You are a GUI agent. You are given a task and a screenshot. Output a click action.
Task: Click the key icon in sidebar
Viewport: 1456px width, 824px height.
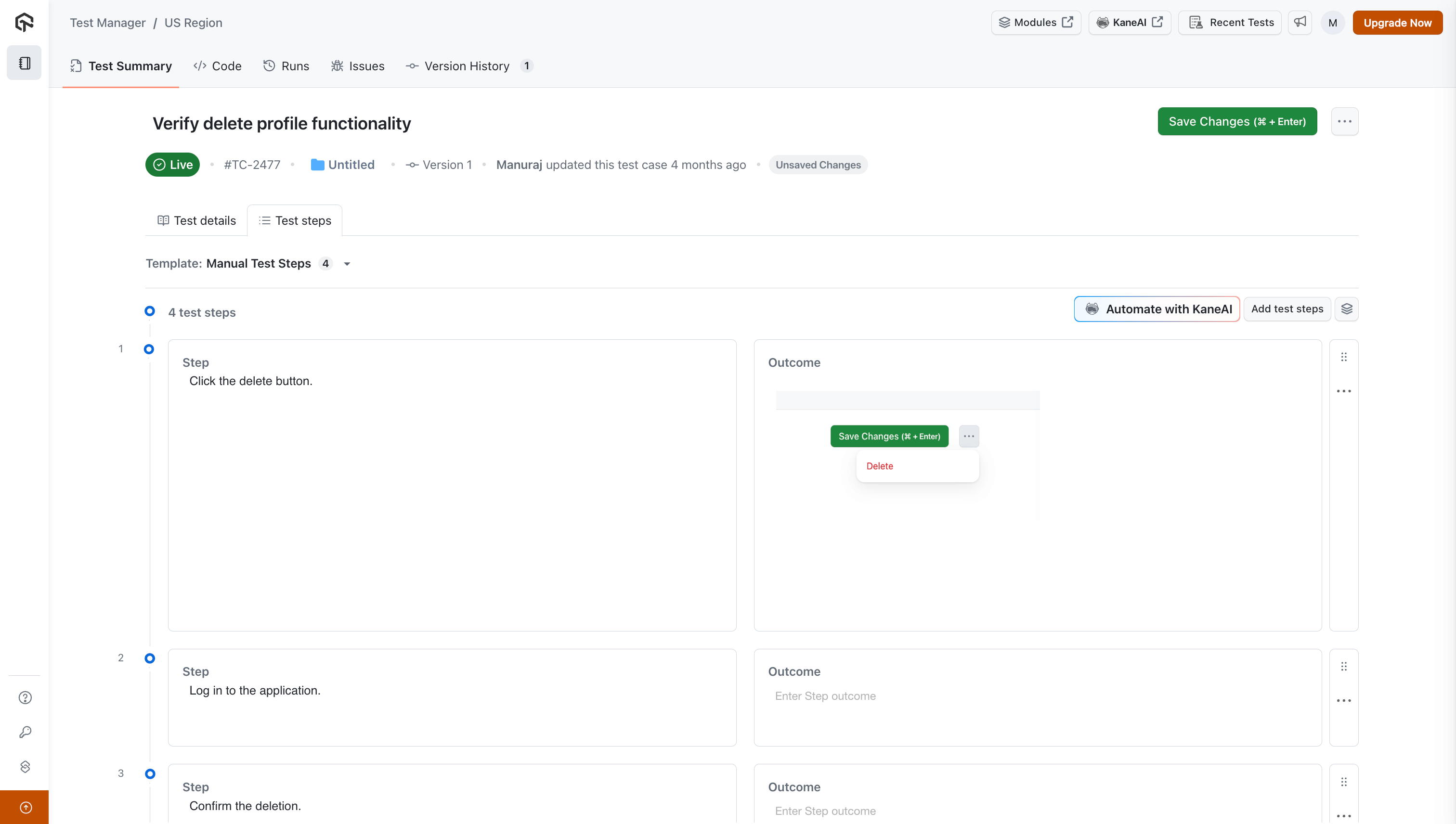pos(25,732)
